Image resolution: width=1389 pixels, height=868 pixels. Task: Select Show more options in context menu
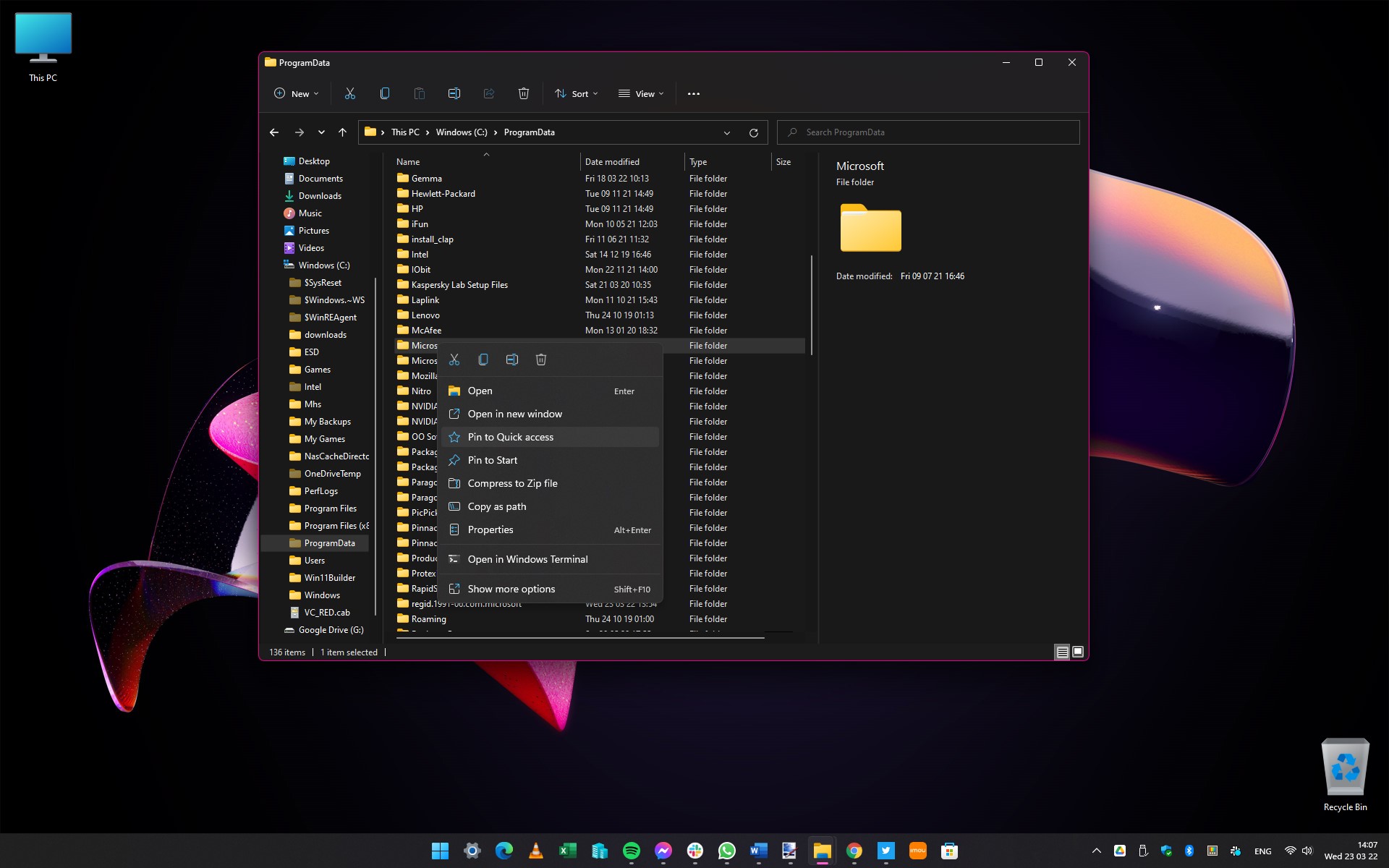pos(511,589)
